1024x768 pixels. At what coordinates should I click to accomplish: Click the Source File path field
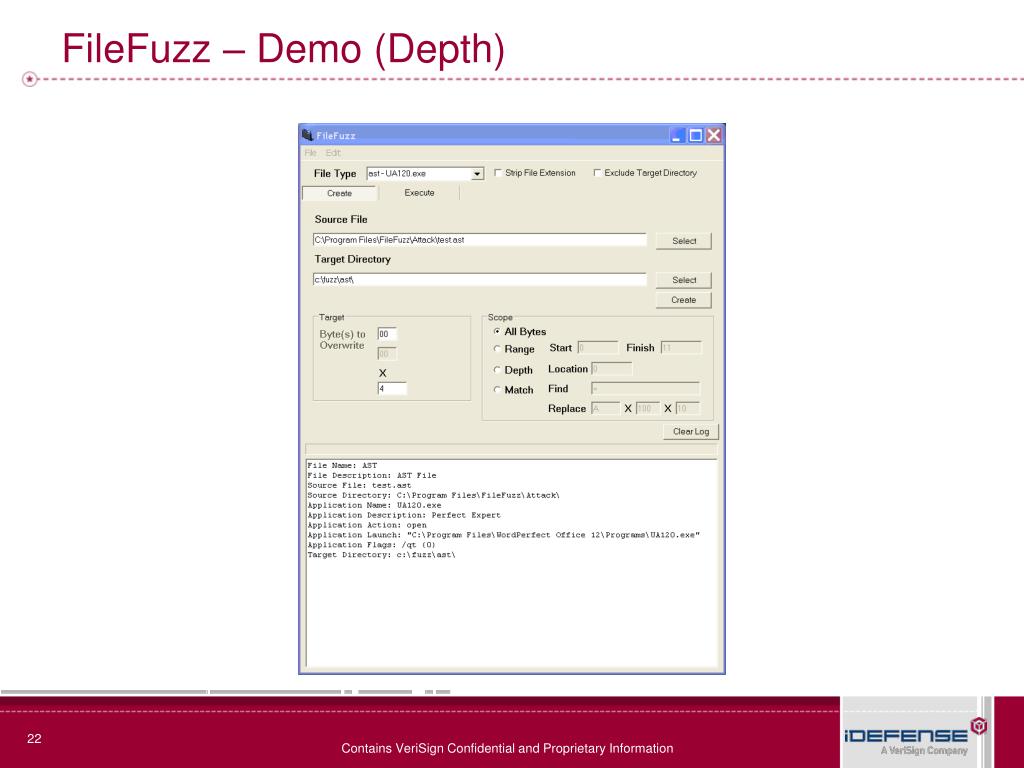point(479,240)
